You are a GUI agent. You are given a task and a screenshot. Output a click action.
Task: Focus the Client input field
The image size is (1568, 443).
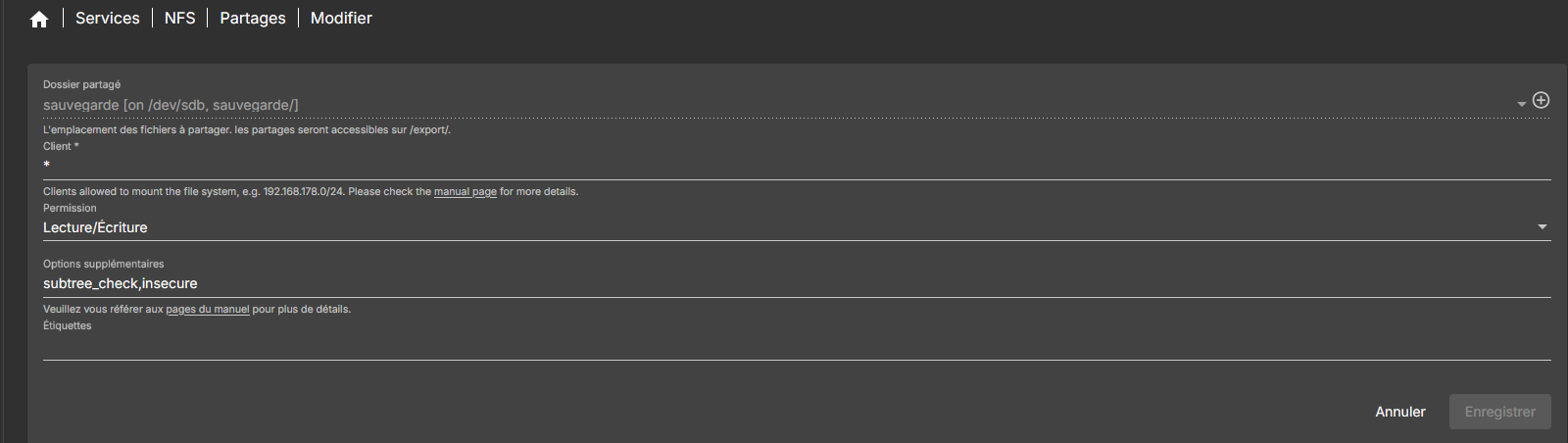(784, 166)
